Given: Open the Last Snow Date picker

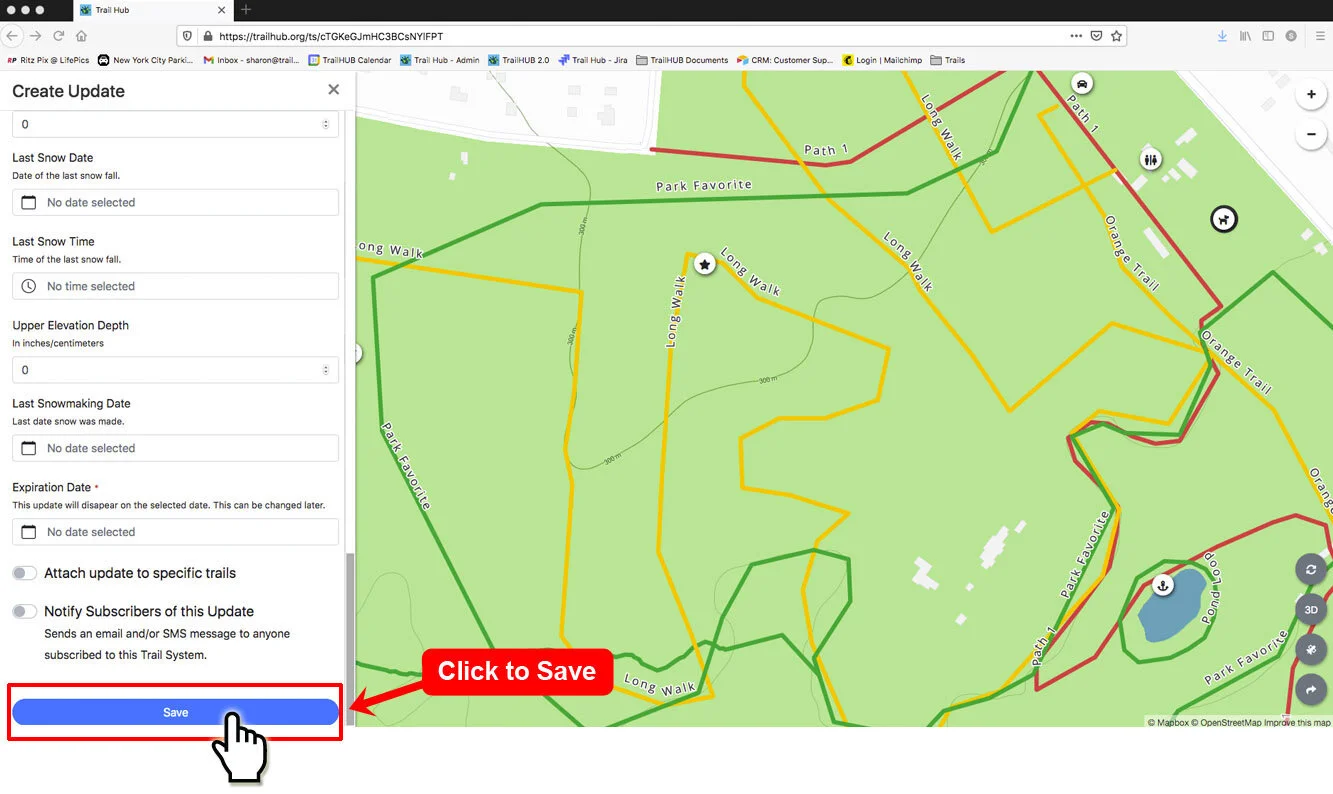Looking at the screenshot, I should [175, 202].
